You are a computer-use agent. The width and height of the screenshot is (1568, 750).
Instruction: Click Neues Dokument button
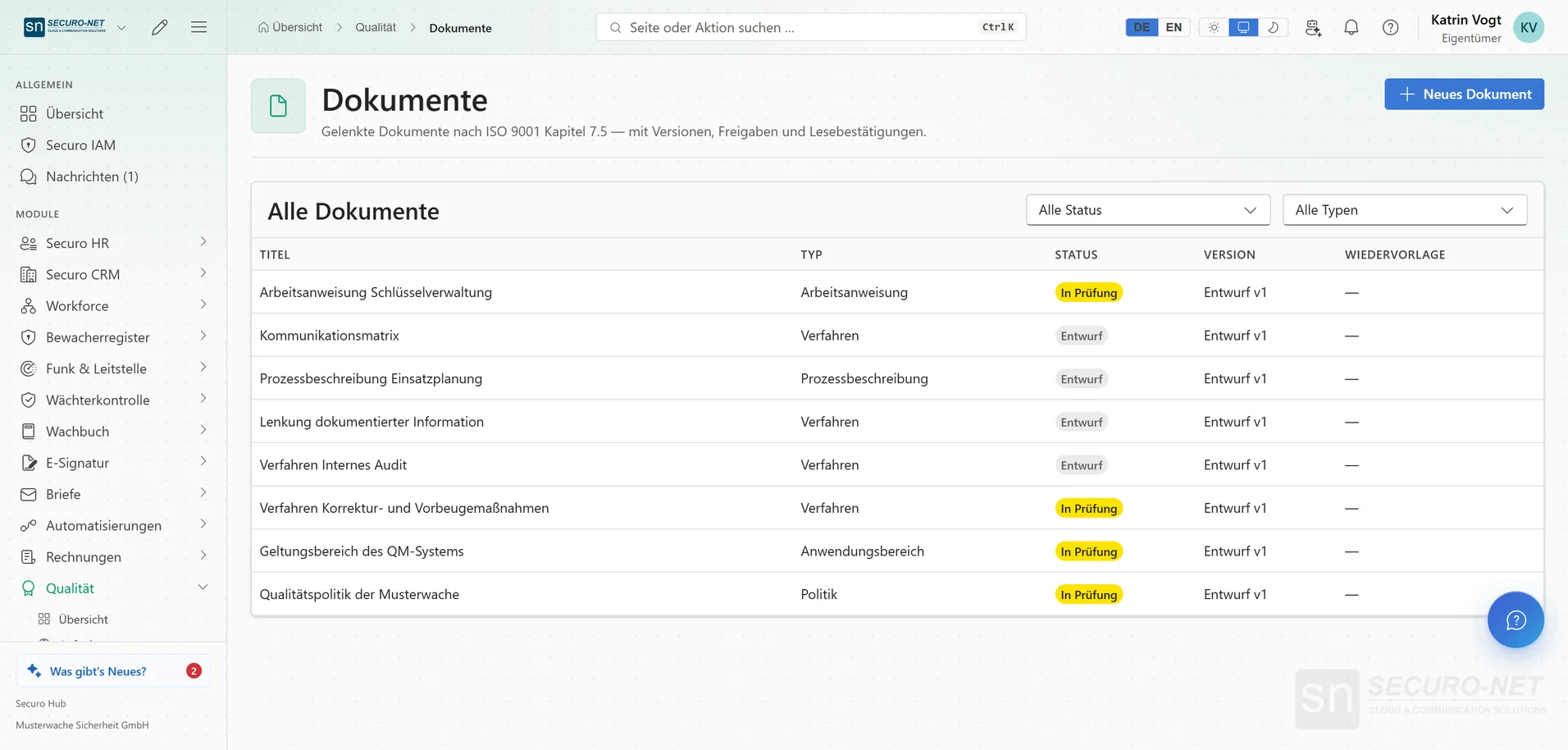coord(1464,94)
